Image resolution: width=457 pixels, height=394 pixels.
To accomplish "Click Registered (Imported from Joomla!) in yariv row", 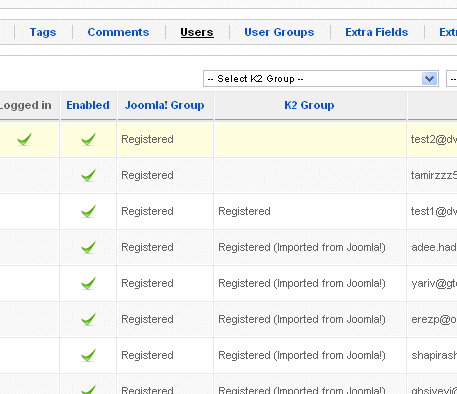I will click(x=302, y=283).
